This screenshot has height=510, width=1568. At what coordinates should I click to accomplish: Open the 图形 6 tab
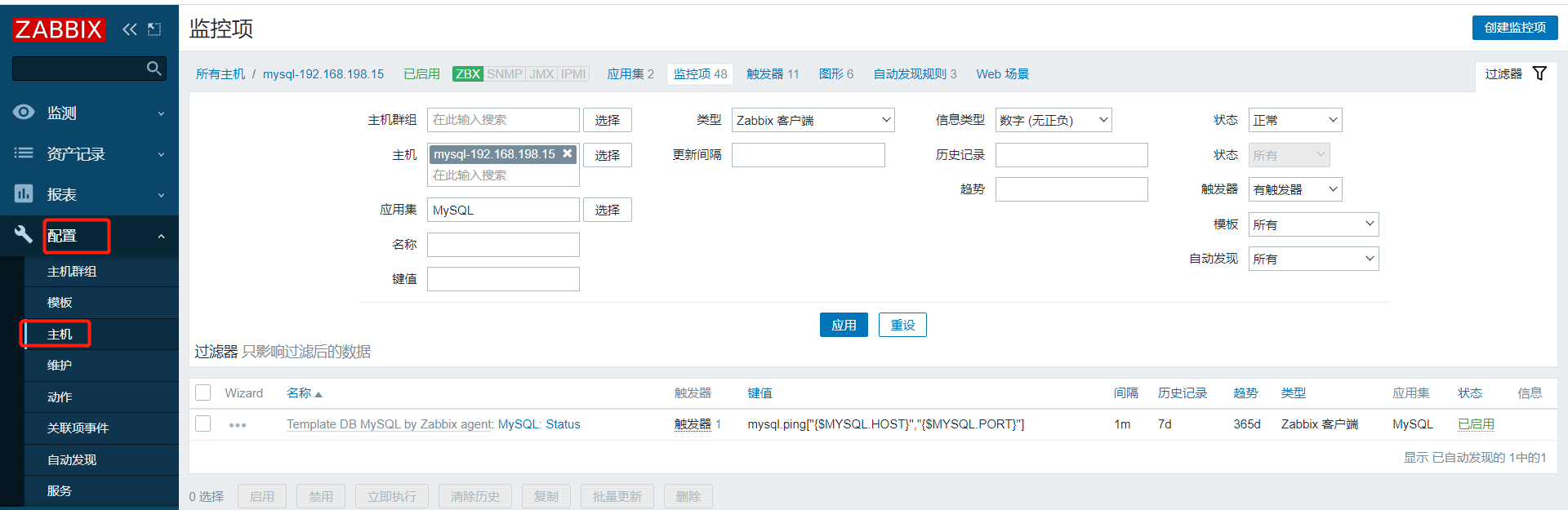(x=836, y=74)
